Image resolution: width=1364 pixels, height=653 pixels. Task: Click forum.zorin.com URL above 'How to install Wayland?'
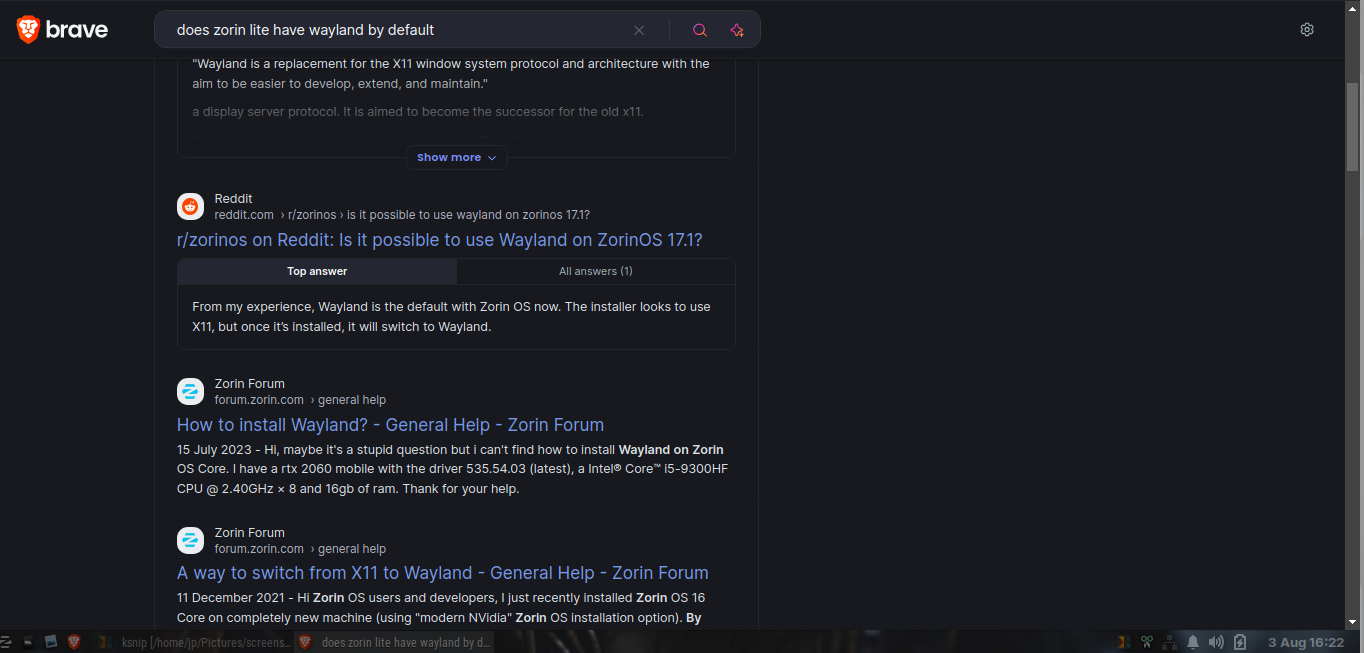(x=259, y=400)
